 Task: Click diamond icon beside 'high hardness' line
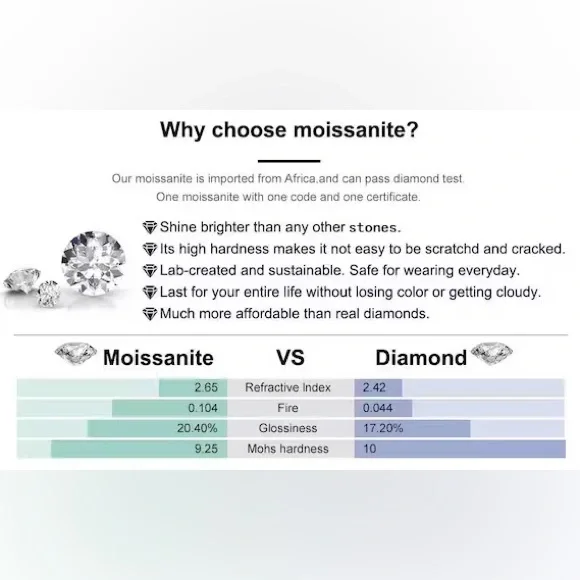[x=149, y=249]
